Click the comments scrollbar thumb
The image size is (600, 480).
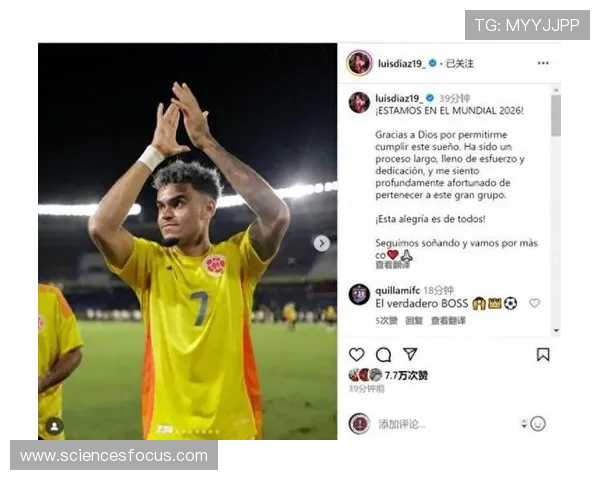556,115
